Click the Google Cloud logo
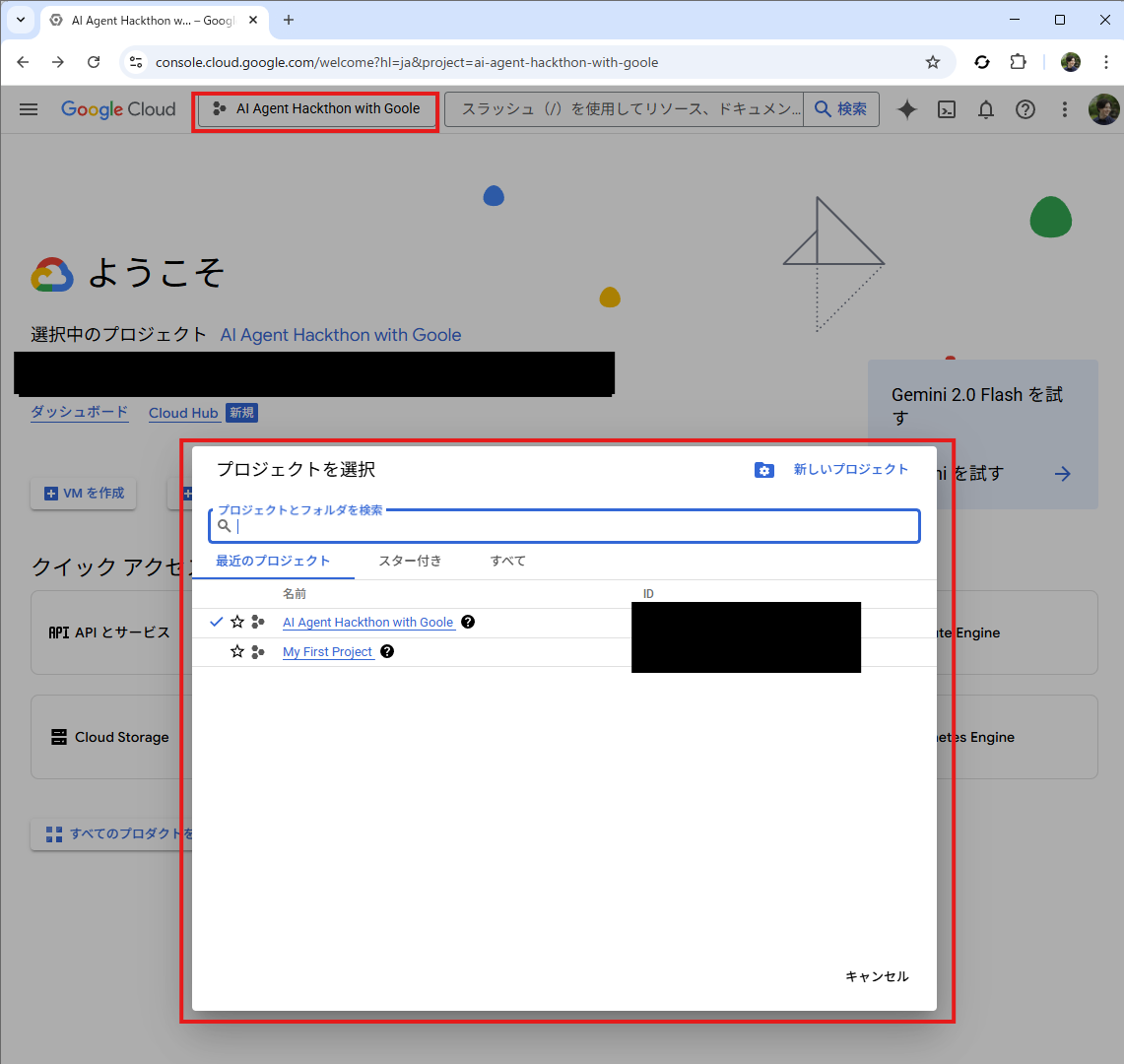The height and width of the screenshot is (1064, 1124). click(x=118, y=109)
